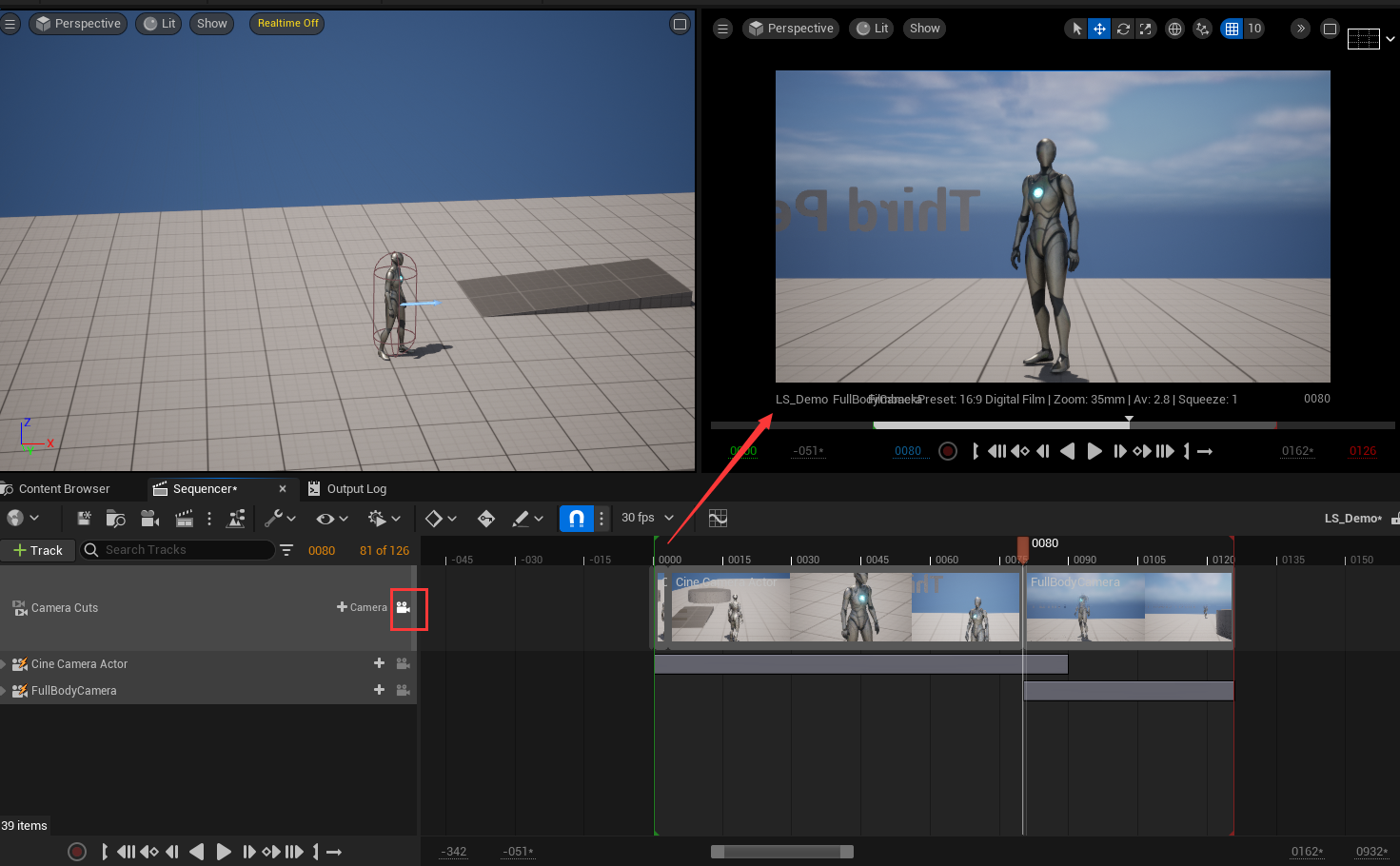1400x866 pixels.
Task: Expand the Cine Camera Actor track
Action: (4, 664)
